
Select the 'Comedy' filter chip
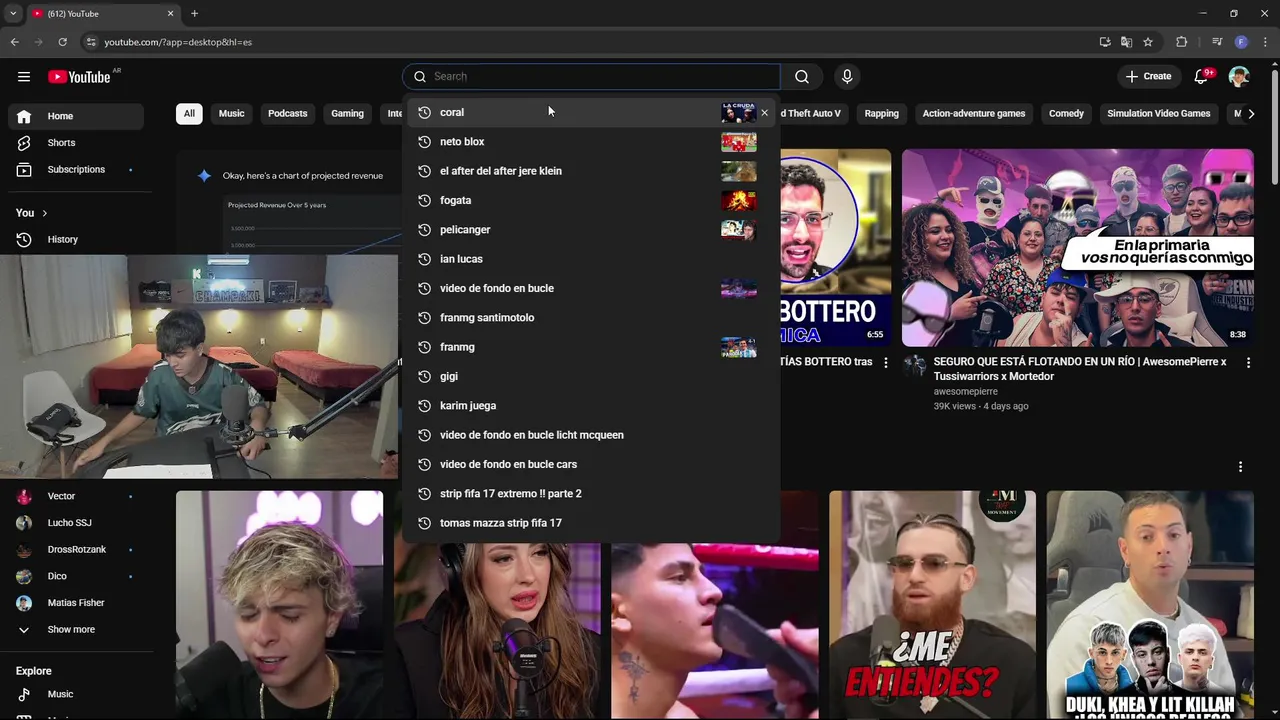tap(1066, 114)
